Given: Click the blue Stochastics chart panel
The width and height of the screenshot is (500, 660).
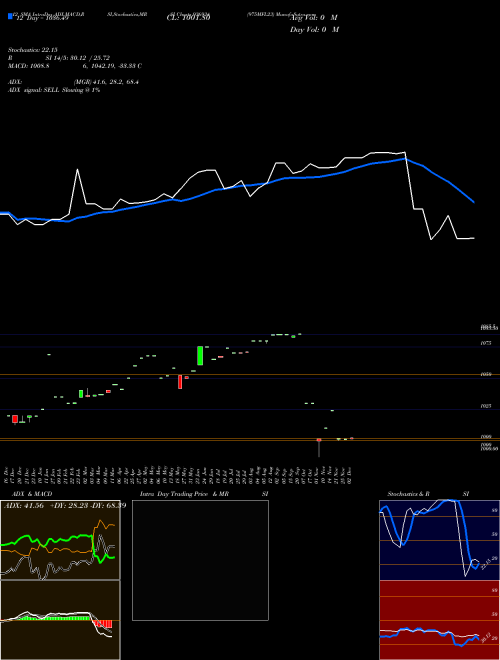Looking at the screenshot, I should pyautogui.click(x=439, y=540).
